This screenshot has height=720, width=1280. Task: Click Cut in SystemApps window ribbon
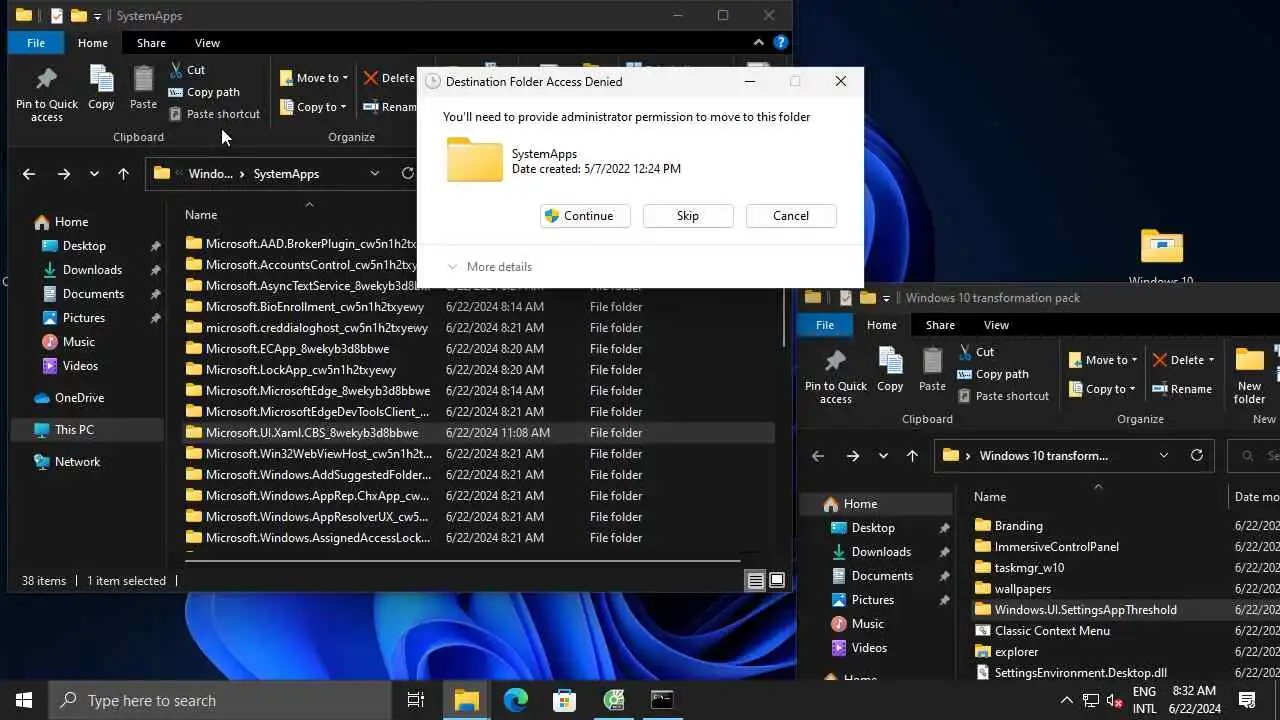pos(187,70)
